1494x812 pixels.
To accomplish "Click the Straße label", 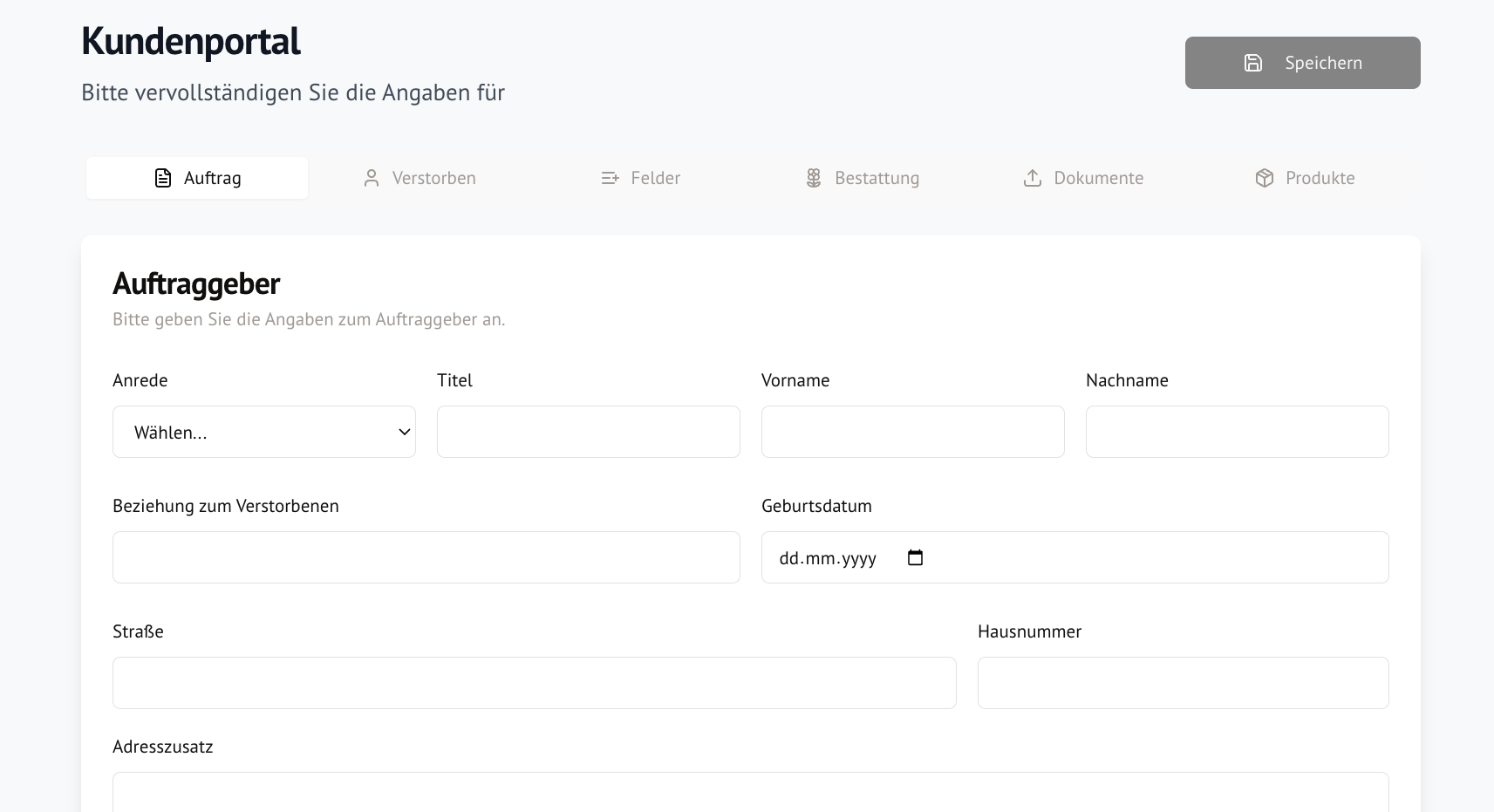I will pos(138,631).
